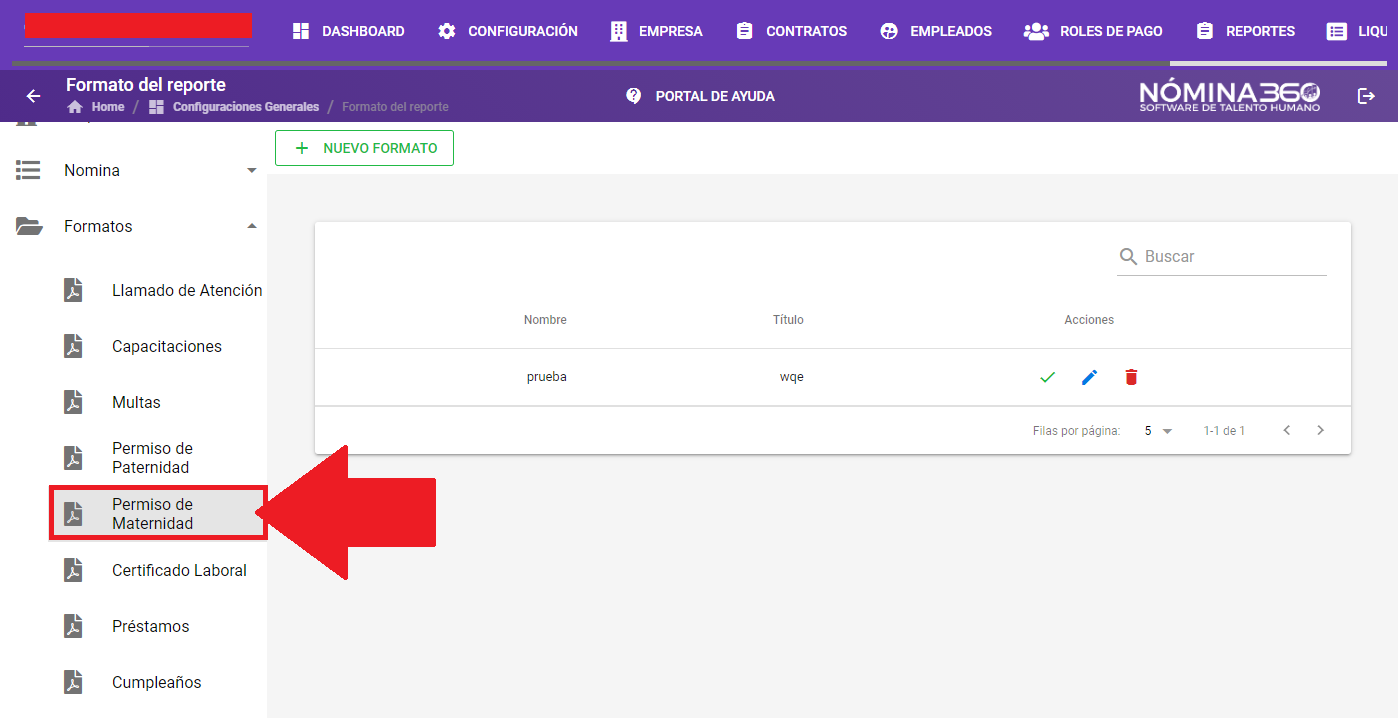
Task: Open the DASHBOARD menu
Action: [348, 31]
